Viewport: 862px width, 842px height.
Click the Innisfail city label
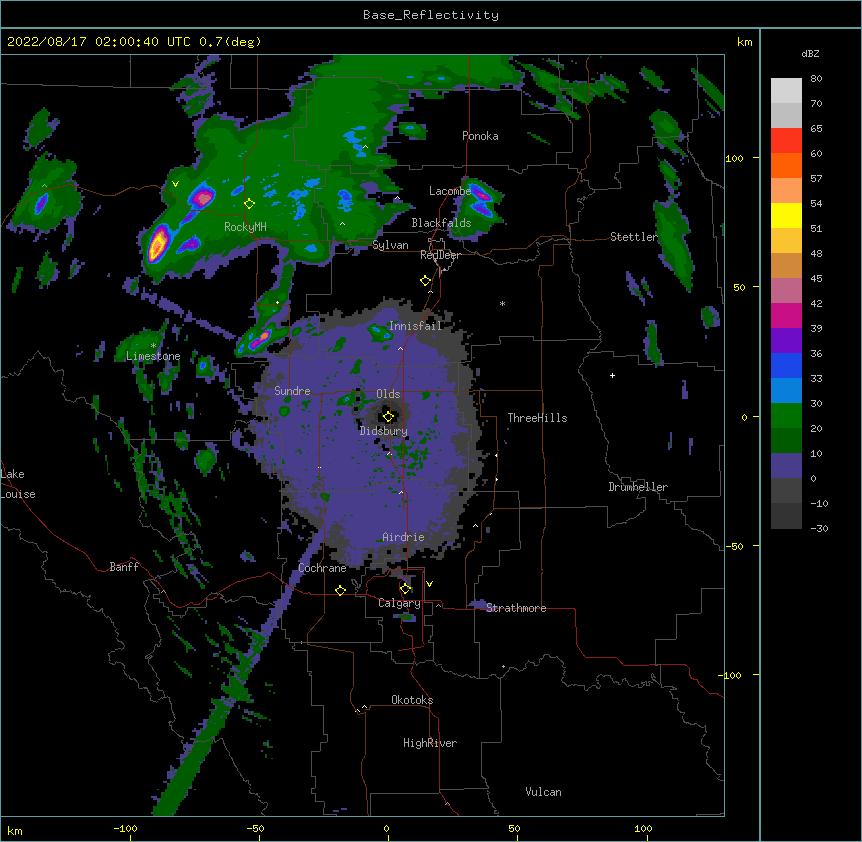click(x=415, y=326)
